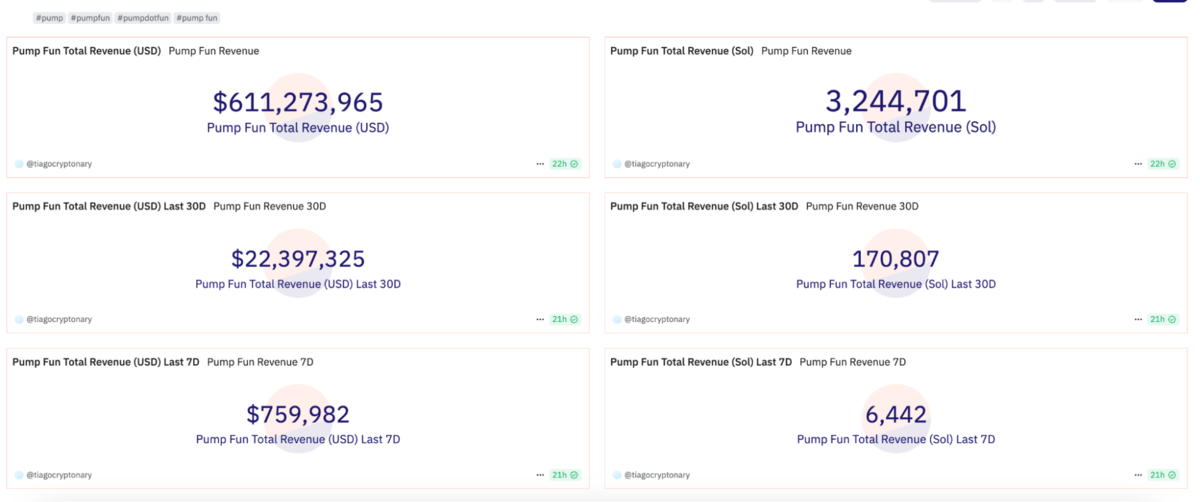Click author avatar on Revenue (USD) Last 7D card

click(19, 475)
